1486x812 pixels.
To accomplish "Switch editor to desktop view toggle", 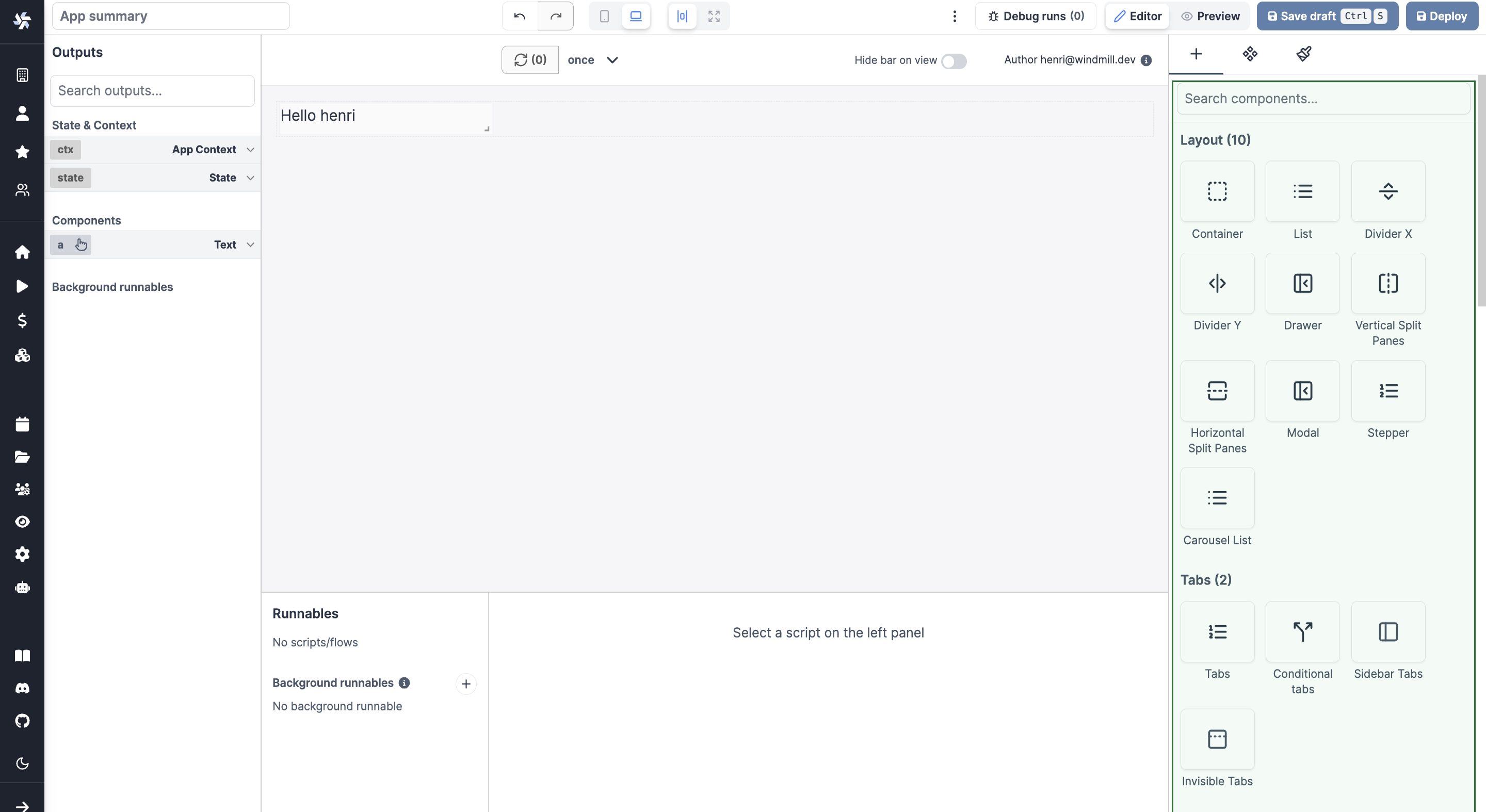I will pos(635,16).
